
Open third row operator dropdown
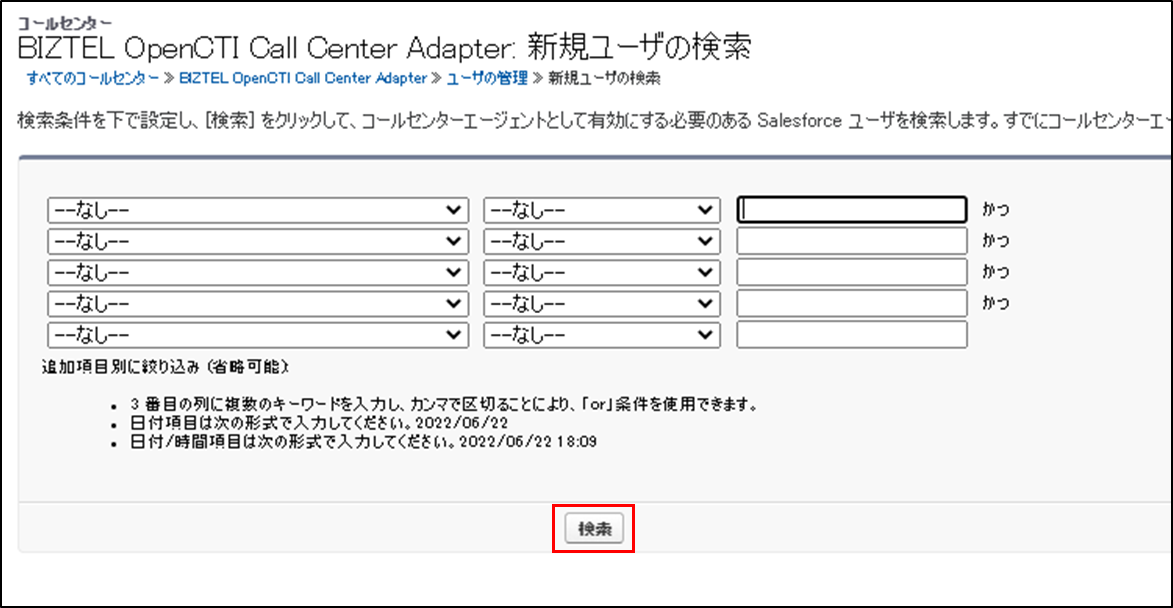[601, 272]
